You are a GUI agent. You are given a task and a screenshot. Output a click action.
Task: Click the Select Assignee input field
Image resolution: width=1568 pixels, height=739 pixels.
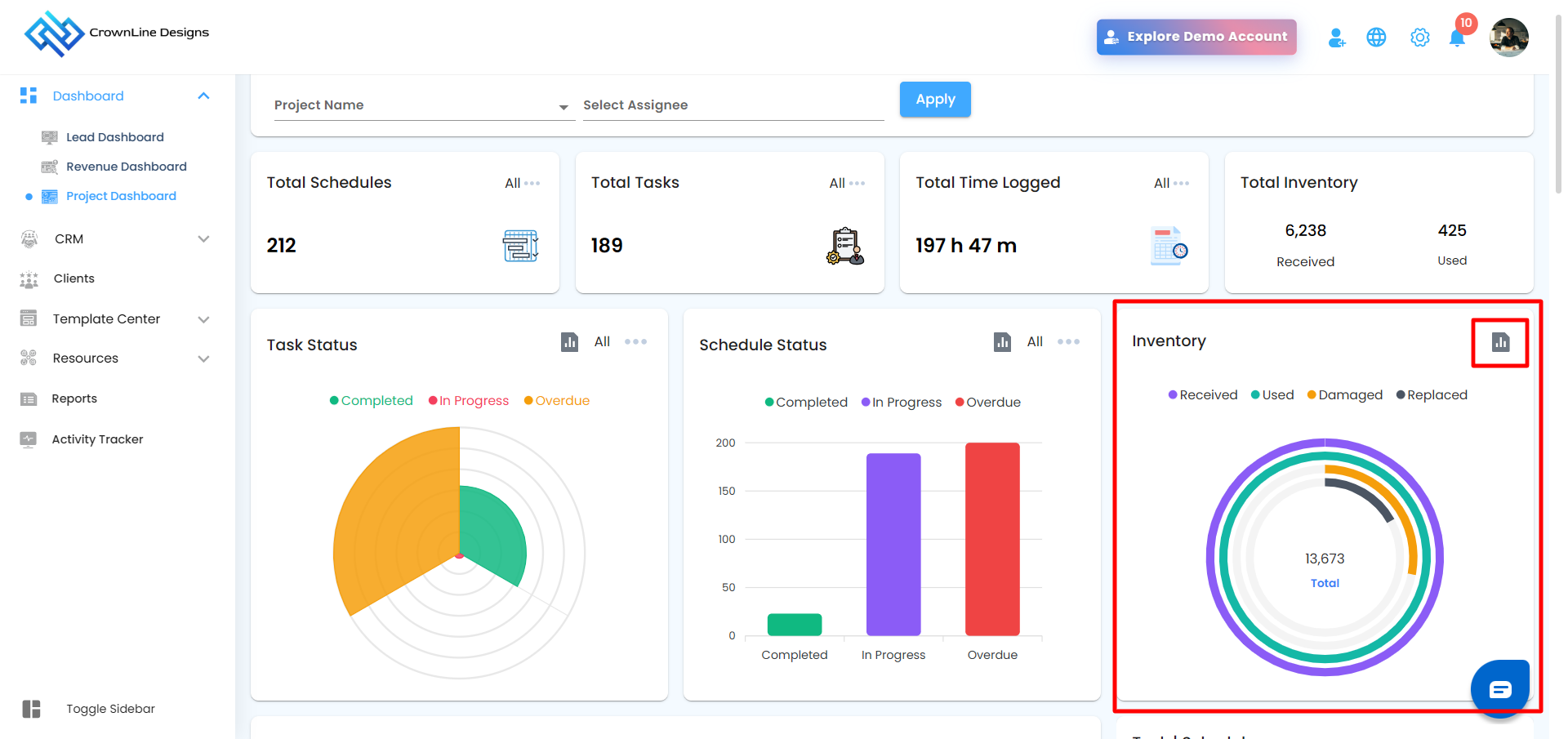click(x=733, y=105)
